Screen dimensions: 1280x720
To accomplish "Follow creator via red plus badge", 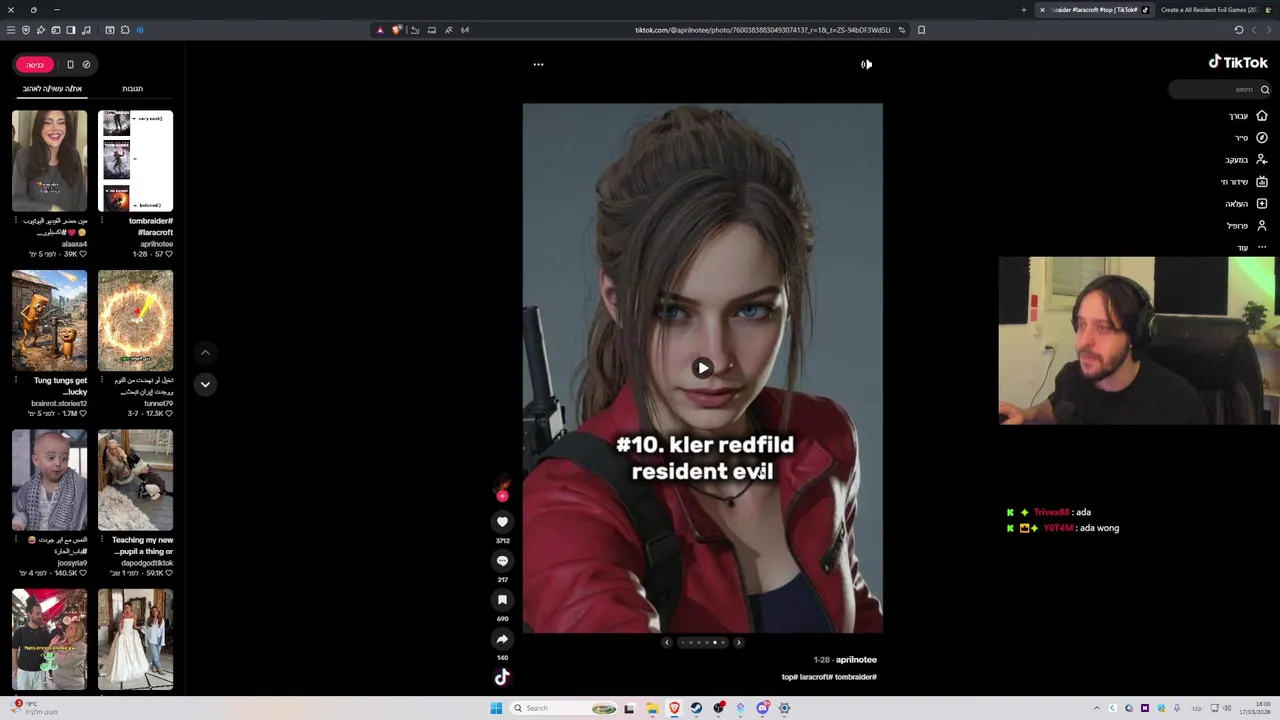I will click(502, 495).
